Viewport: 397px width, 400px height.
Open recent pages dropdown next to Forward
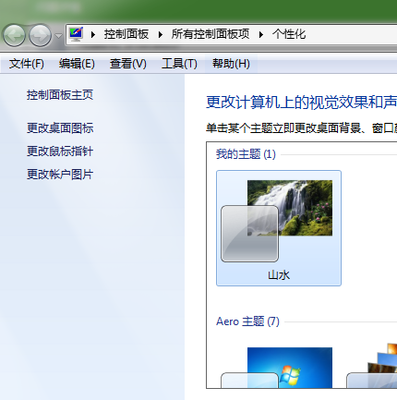tap(59, 35)
